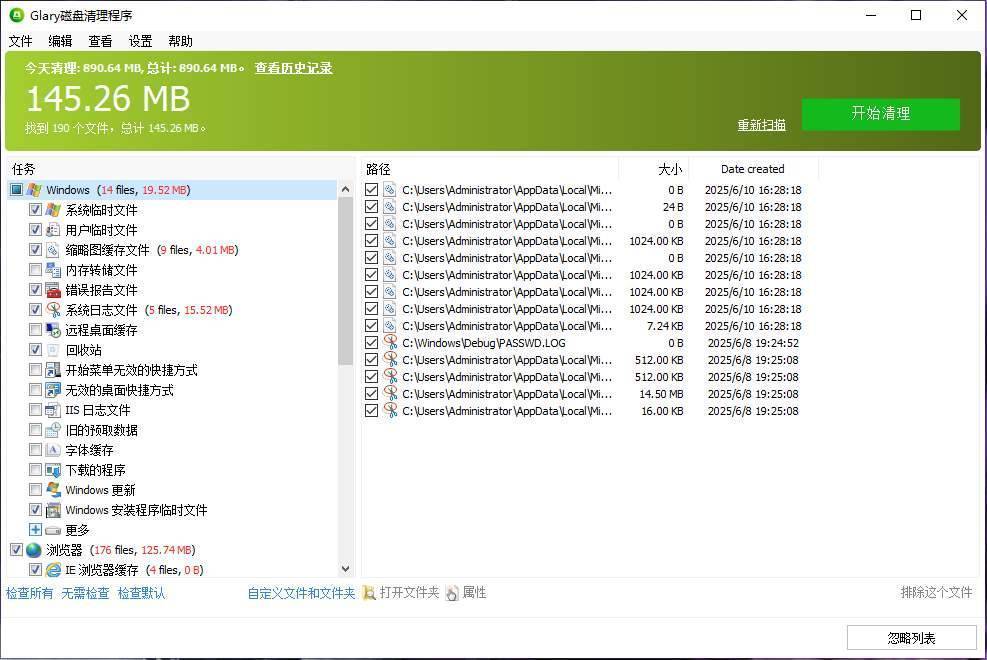The height and width of the screenshot is (660, 987).
Task: Click the 回收站 recycle bin icon
Action: [x=53, y=350]
